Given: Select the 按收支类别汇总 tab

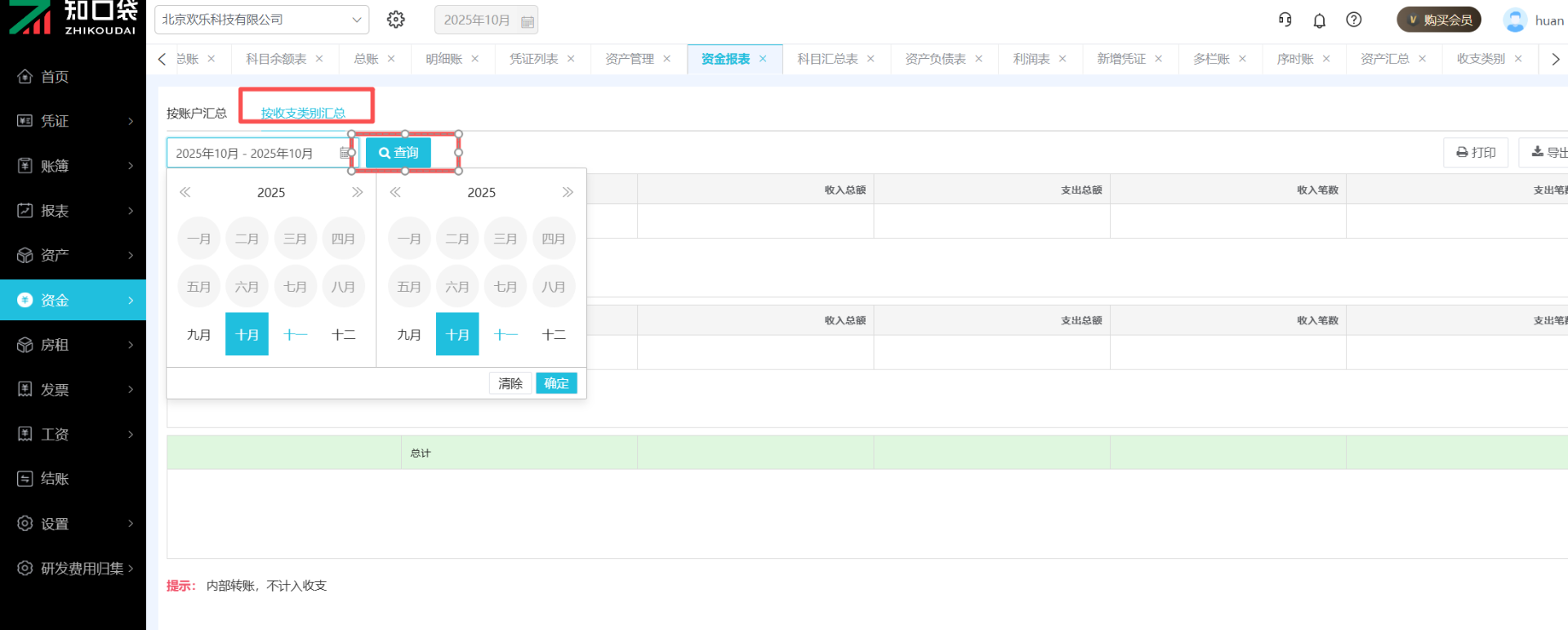Looking at the screenshot, I should [x=303, y=113].
